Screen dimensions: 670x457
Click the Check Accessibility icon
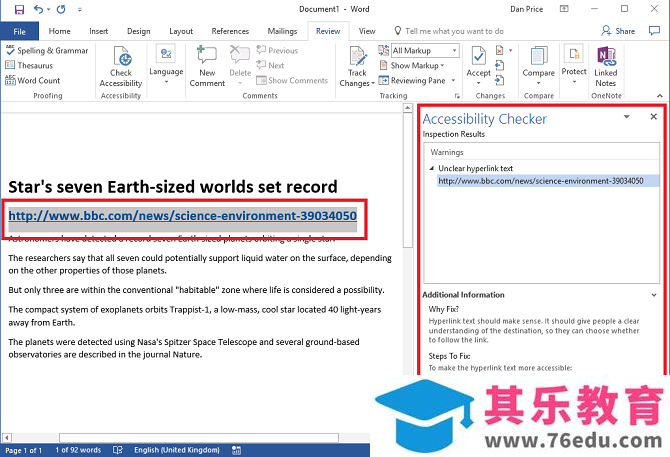[x=122, y=58]
